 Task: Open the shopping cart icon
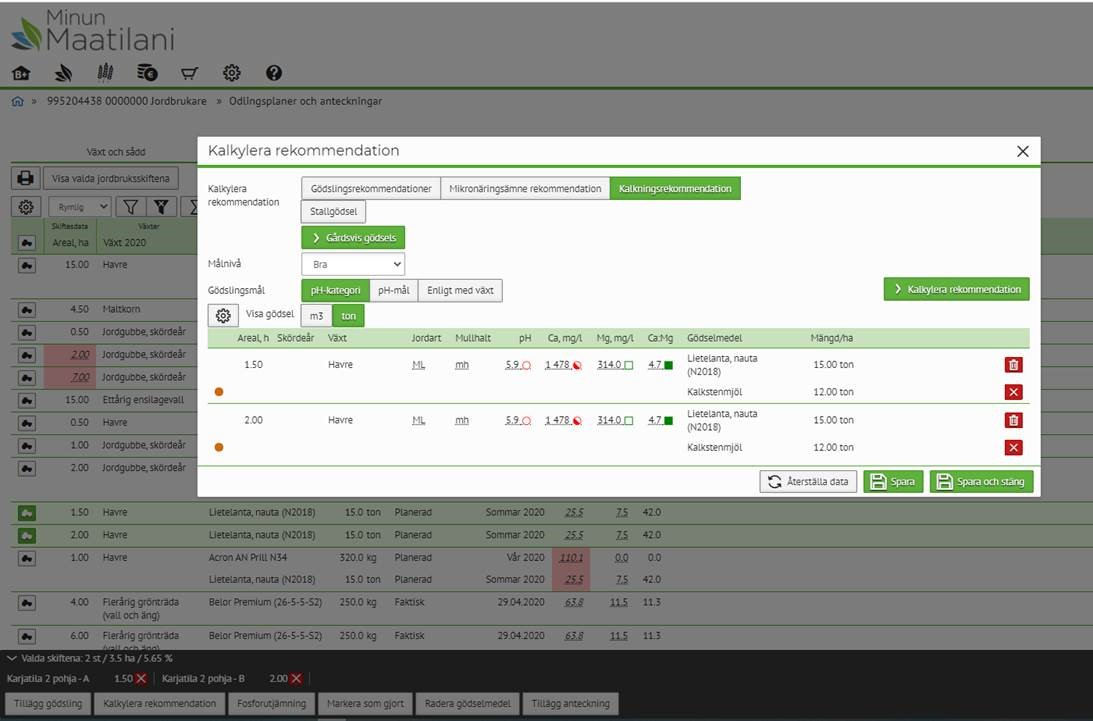pyautogui.click(x=189, y=73)
